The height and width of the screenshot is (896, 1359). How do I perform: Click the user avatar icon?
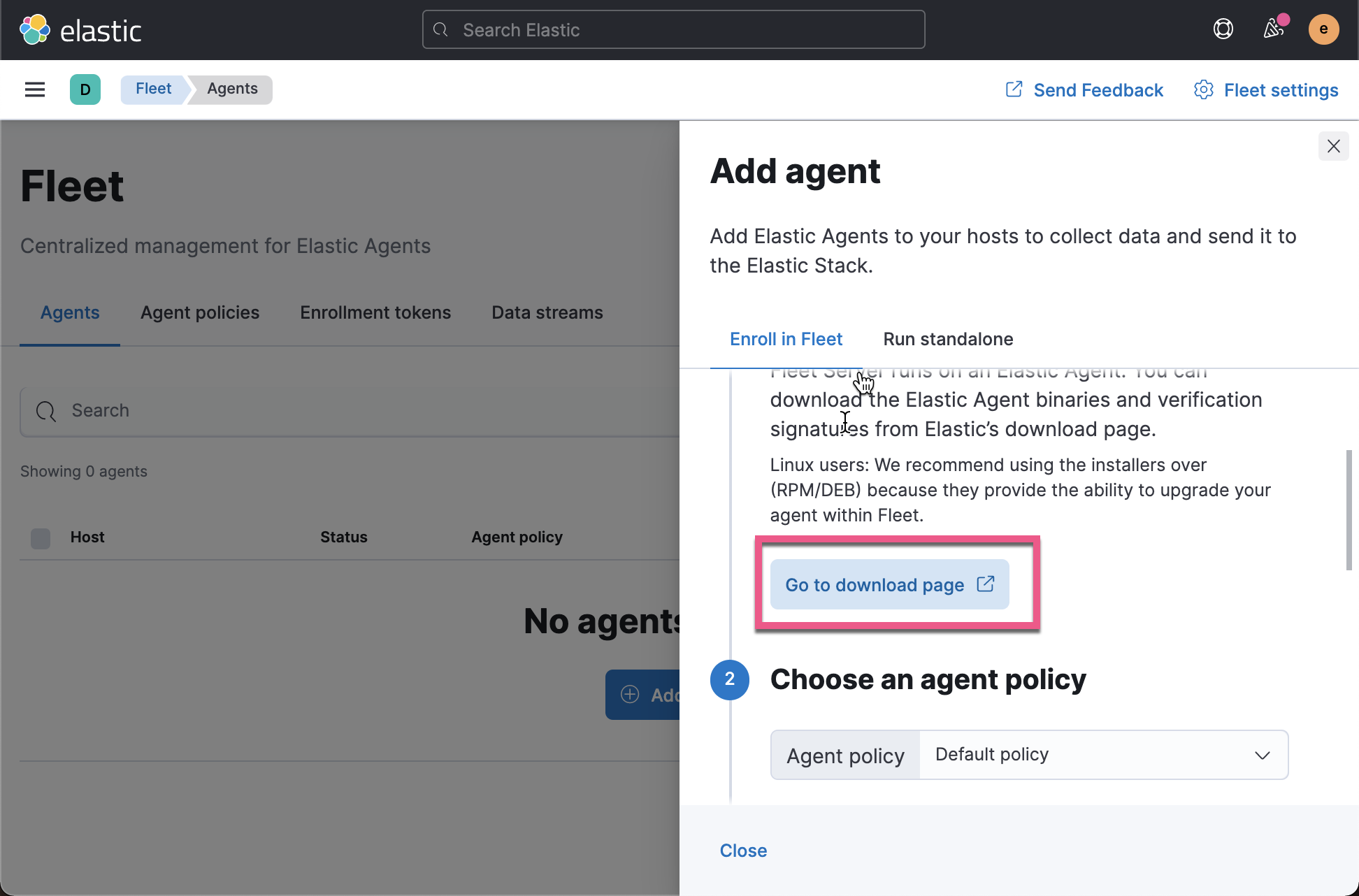coord(1323,29)
